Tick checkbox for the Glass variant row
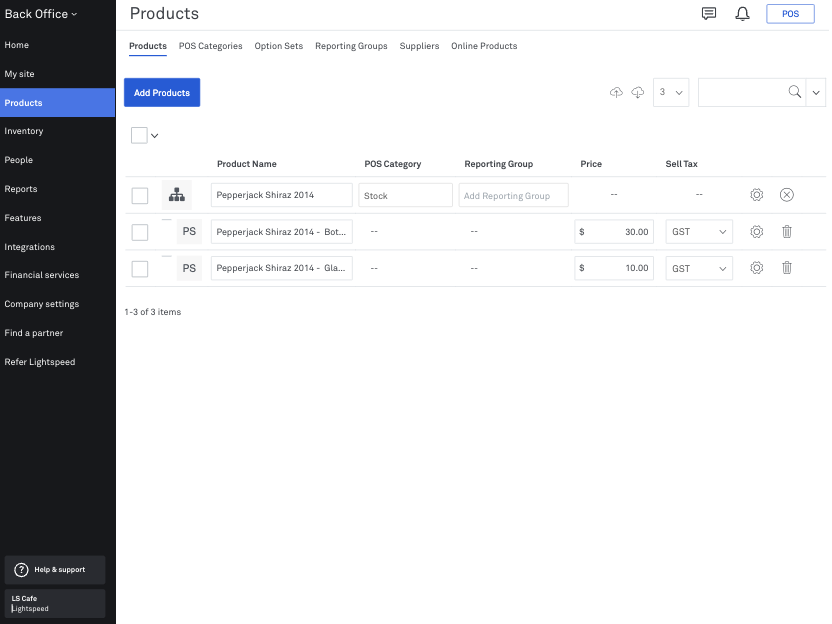The height and width of the screenshot is (624, 832). 140,268
